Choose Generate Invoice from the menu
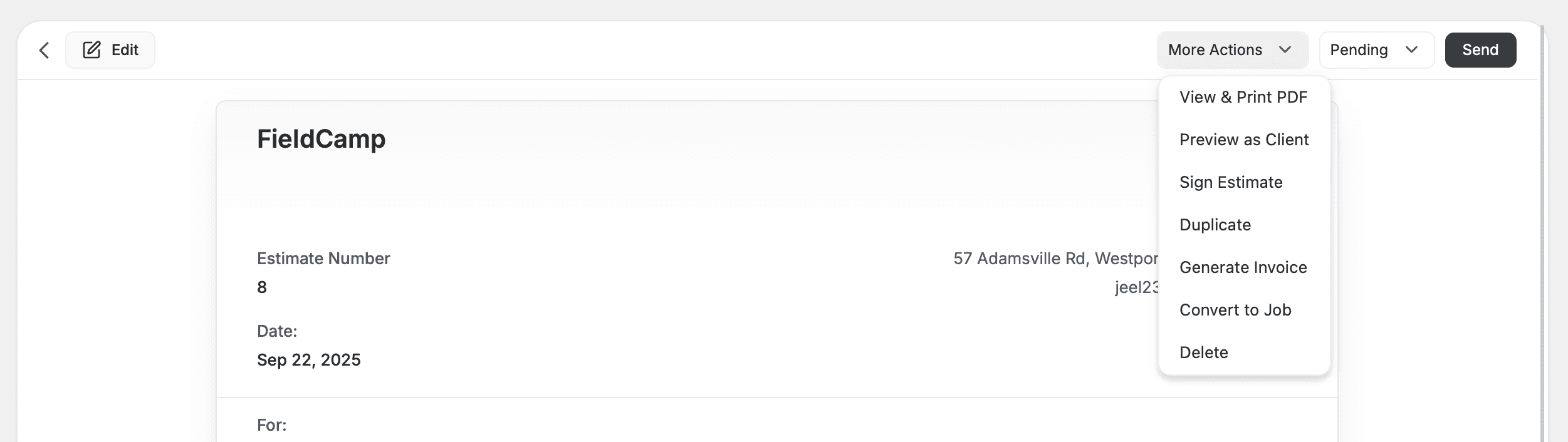 tap(1243, 267)
